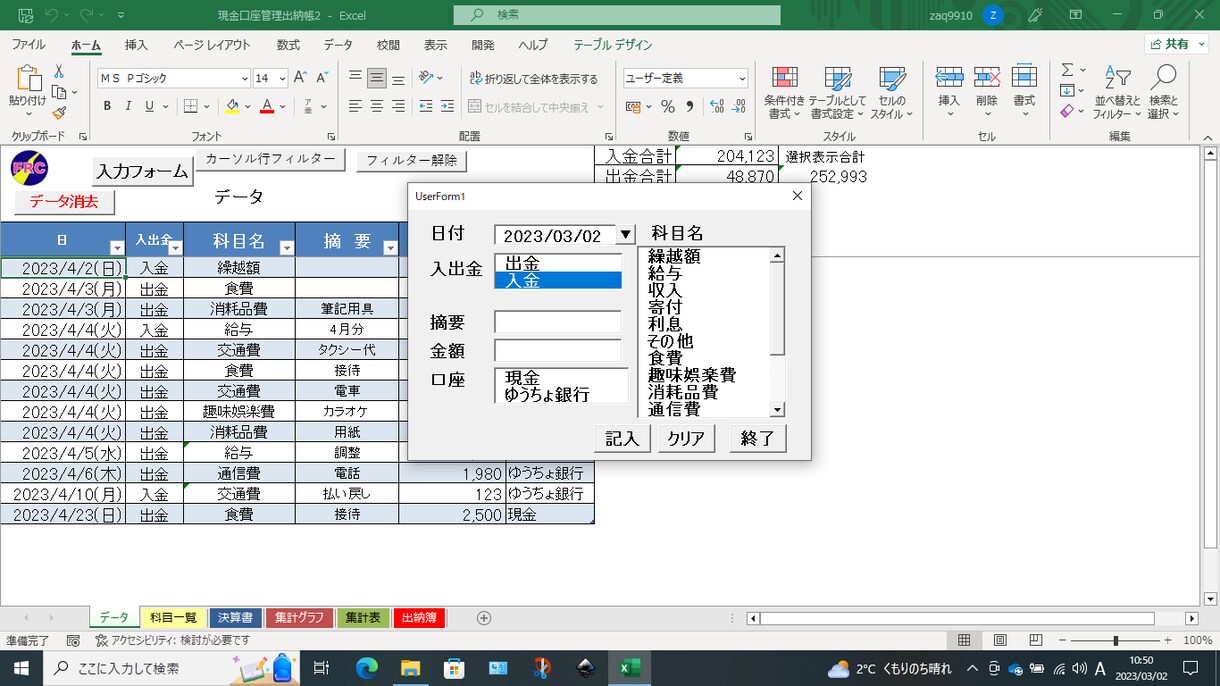The width and height of the screenshot is (1220, 686).
Task: Open Sort & Filter 並べ替えとフィルター
Action: (x=1117, y=93)
